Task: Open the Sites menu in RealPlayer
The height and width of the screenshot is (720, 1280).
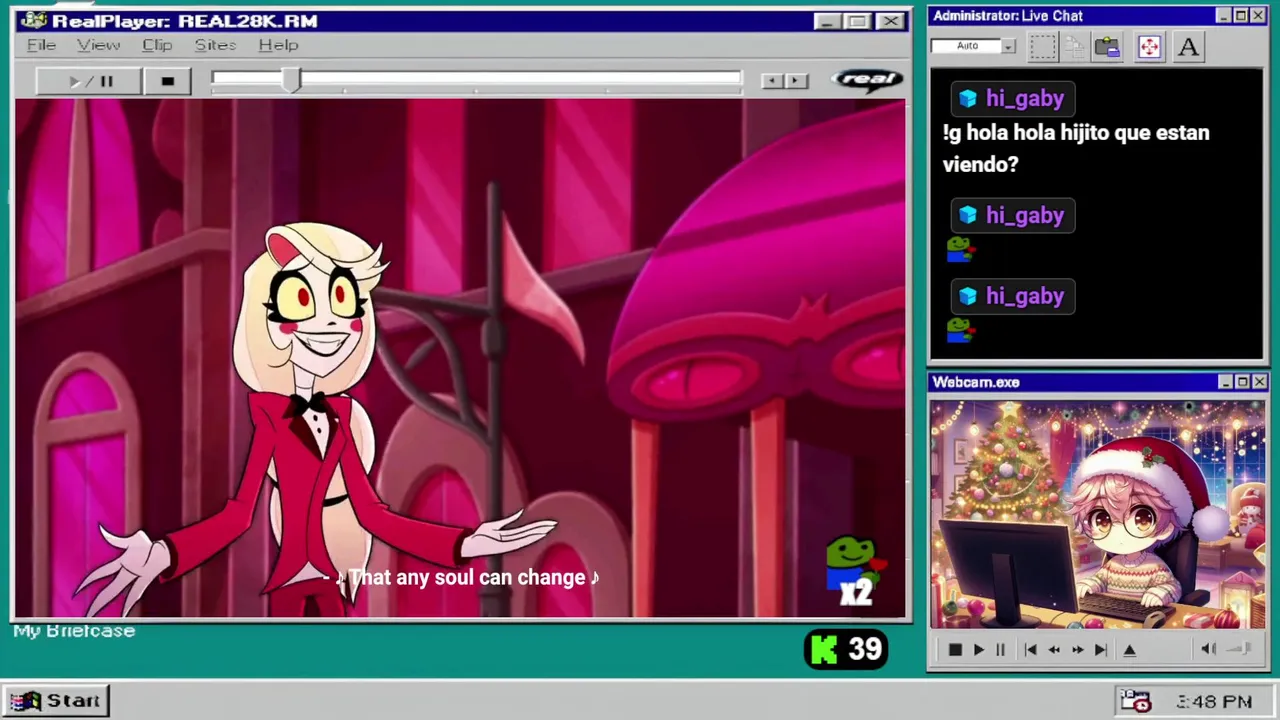Action: point(215,45)
